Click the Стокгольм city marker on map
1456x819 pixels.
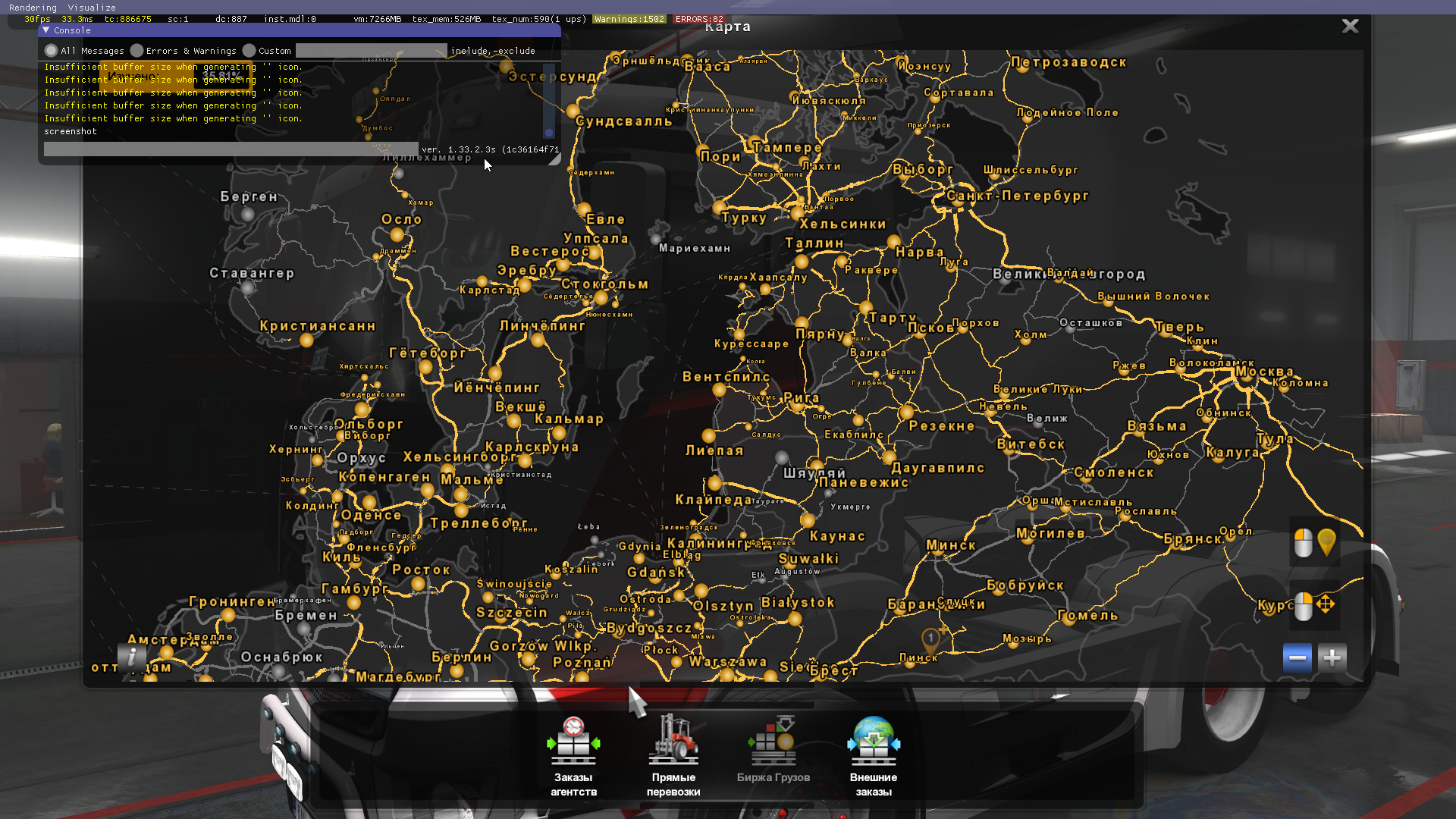pyautogui.click(x=601, y=298)
